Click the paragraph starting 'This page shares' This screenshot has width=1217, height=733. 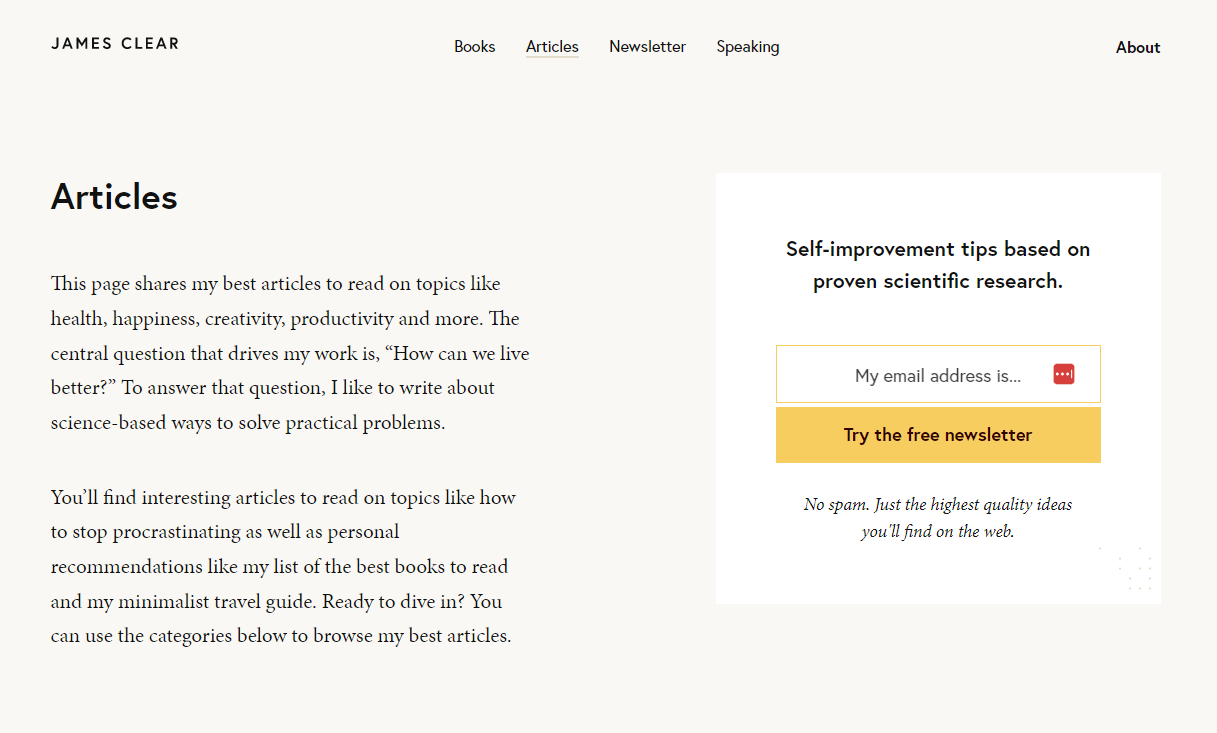[x=290, y=353]
